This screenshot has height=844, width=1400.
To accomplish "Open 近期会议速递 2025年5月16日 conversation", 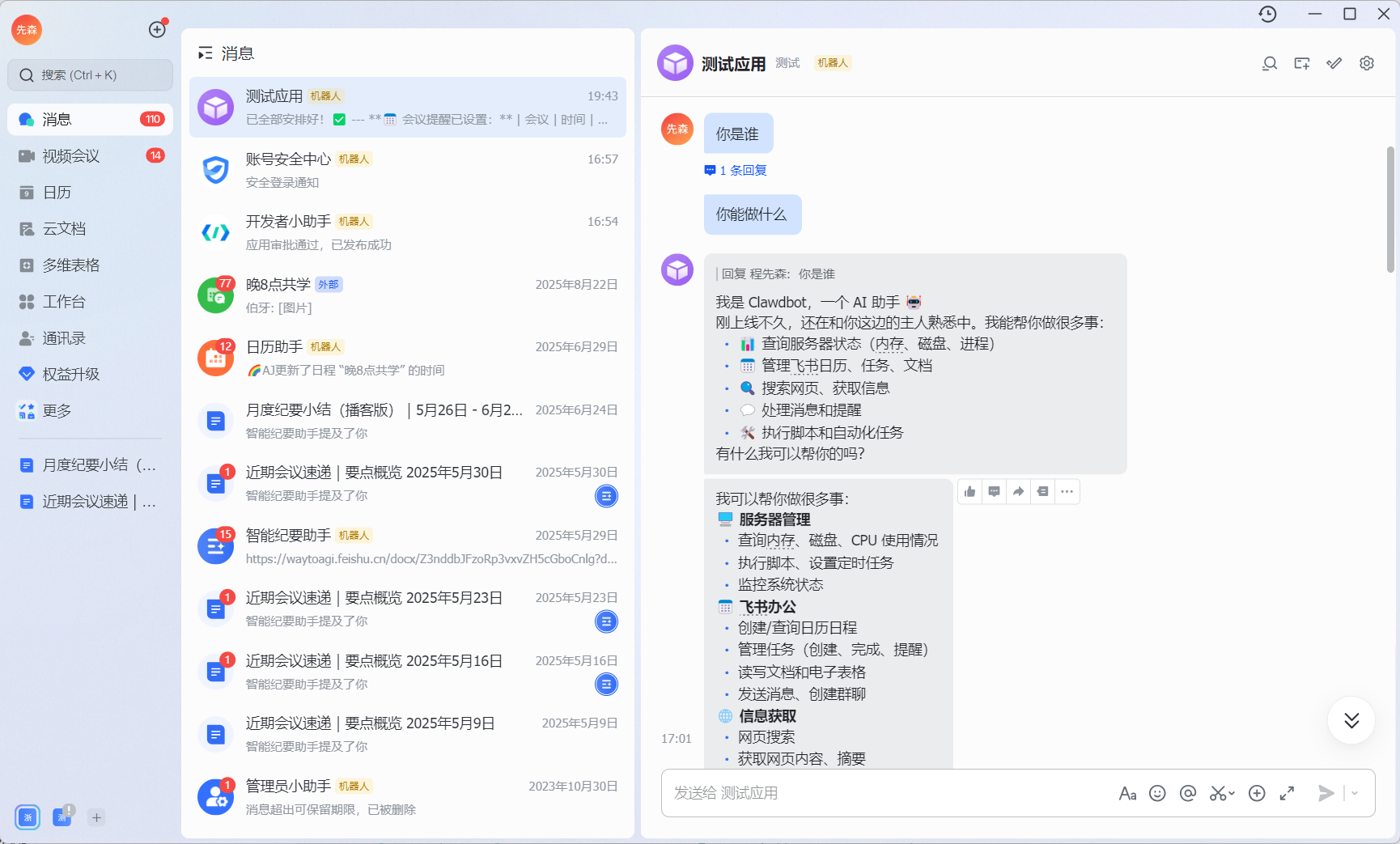I will click(408, 672).
